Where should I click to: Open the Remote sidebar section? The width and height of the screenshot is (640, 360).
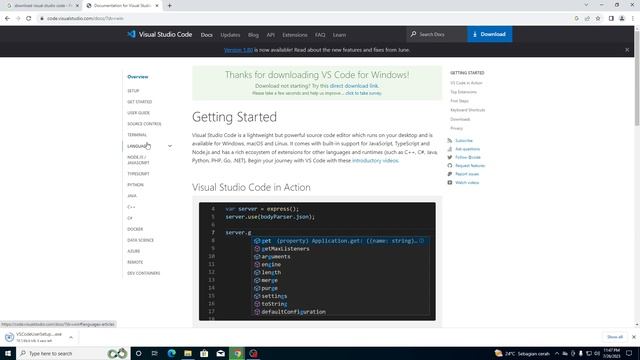(135, 262)
